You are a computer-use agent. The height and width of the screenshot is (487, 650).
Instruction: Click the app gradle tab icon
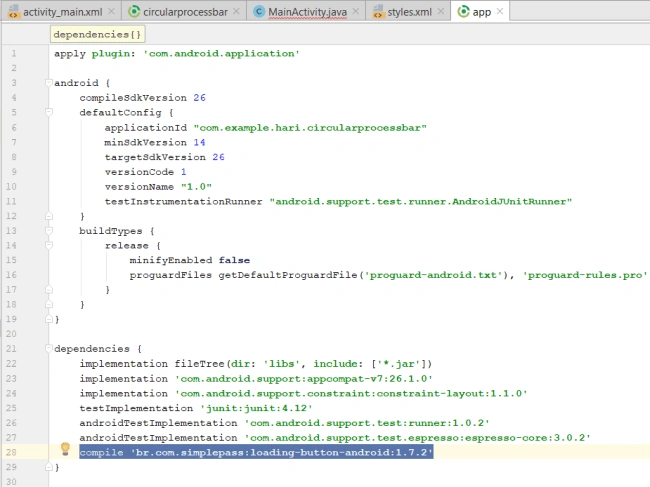pos(463,12)
